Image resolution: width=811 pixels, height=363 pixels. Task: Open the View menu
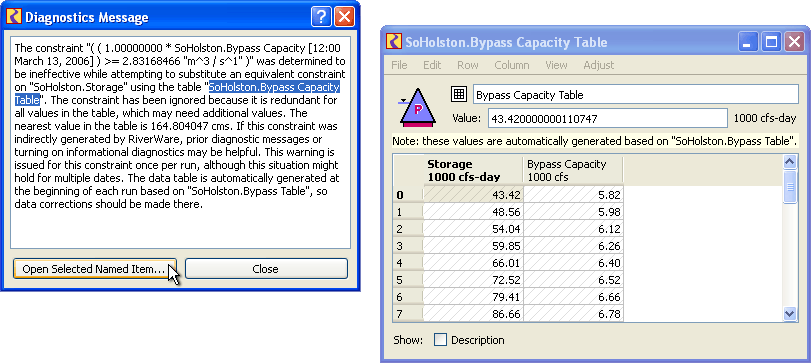click(x=556, y=65)
